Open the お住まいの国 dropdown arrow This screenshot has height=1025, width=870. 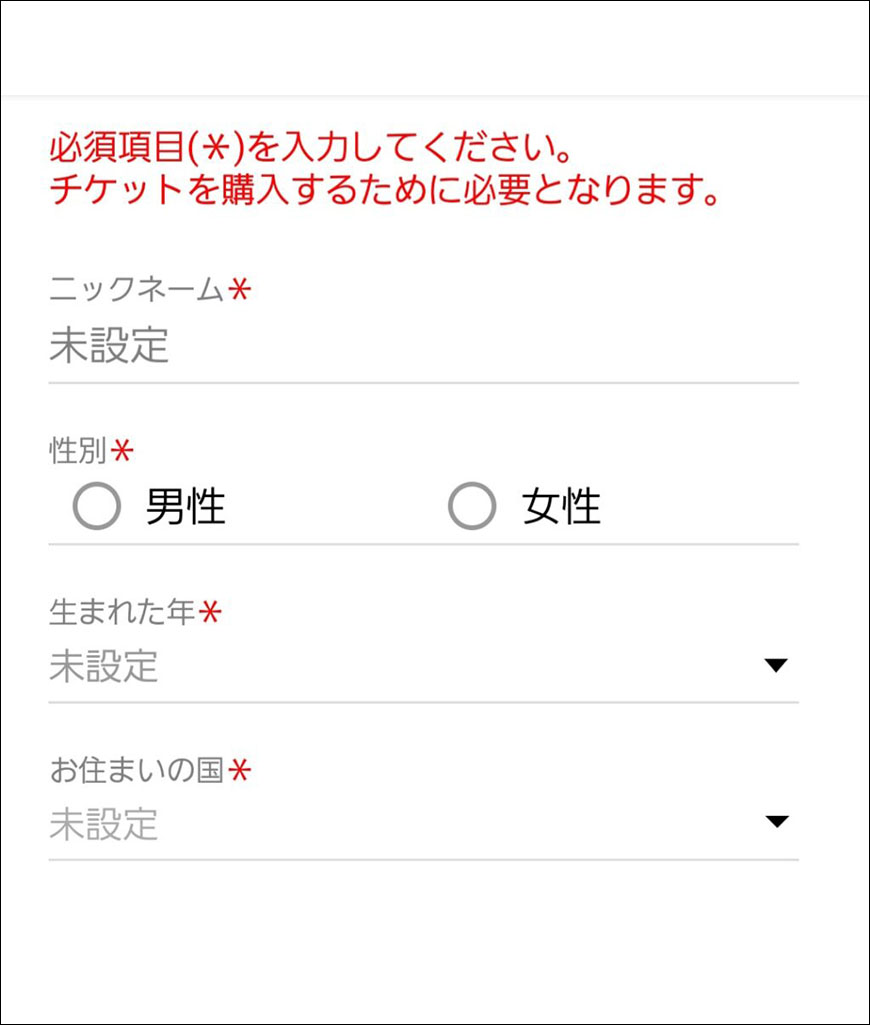(x=776, y=822)
